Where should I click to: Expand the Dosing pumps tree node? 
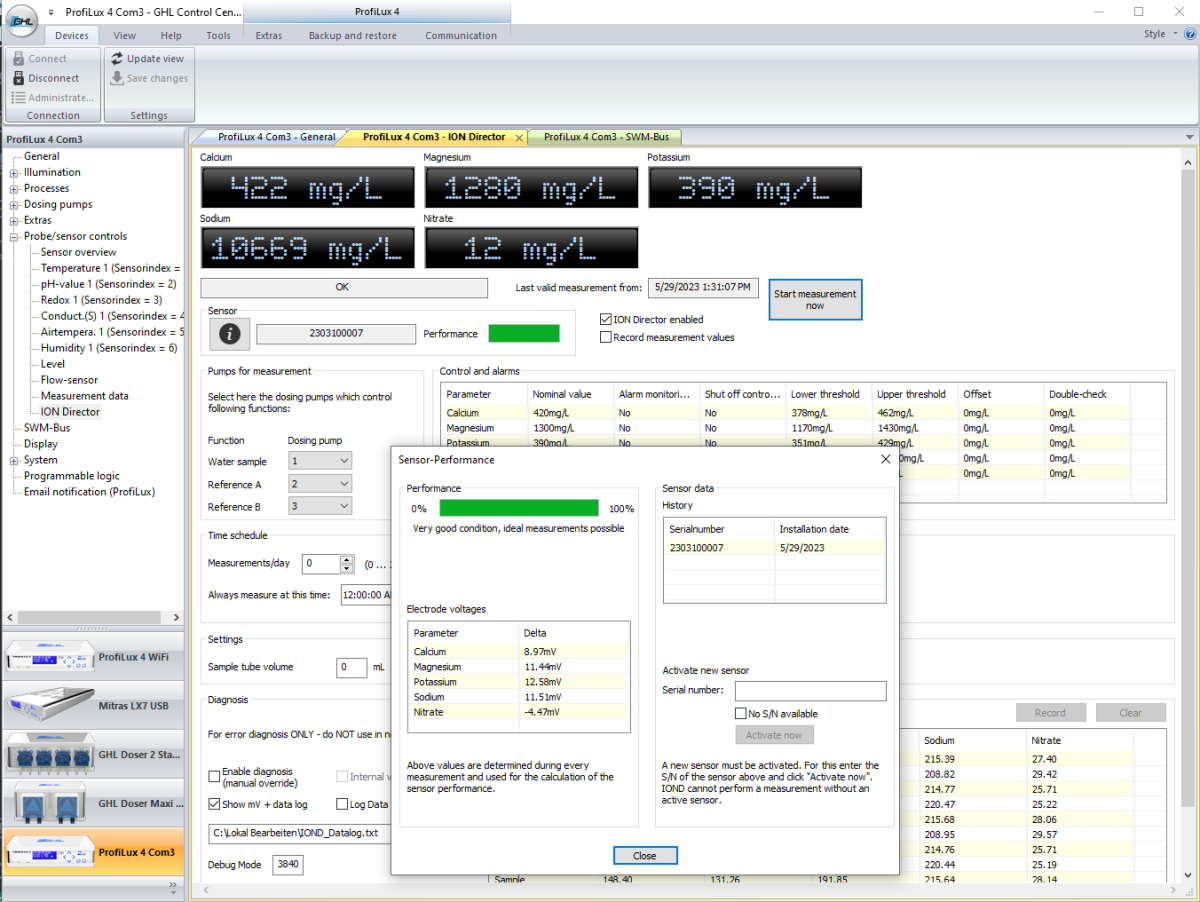pyautogui.click(x=14, y=205)
